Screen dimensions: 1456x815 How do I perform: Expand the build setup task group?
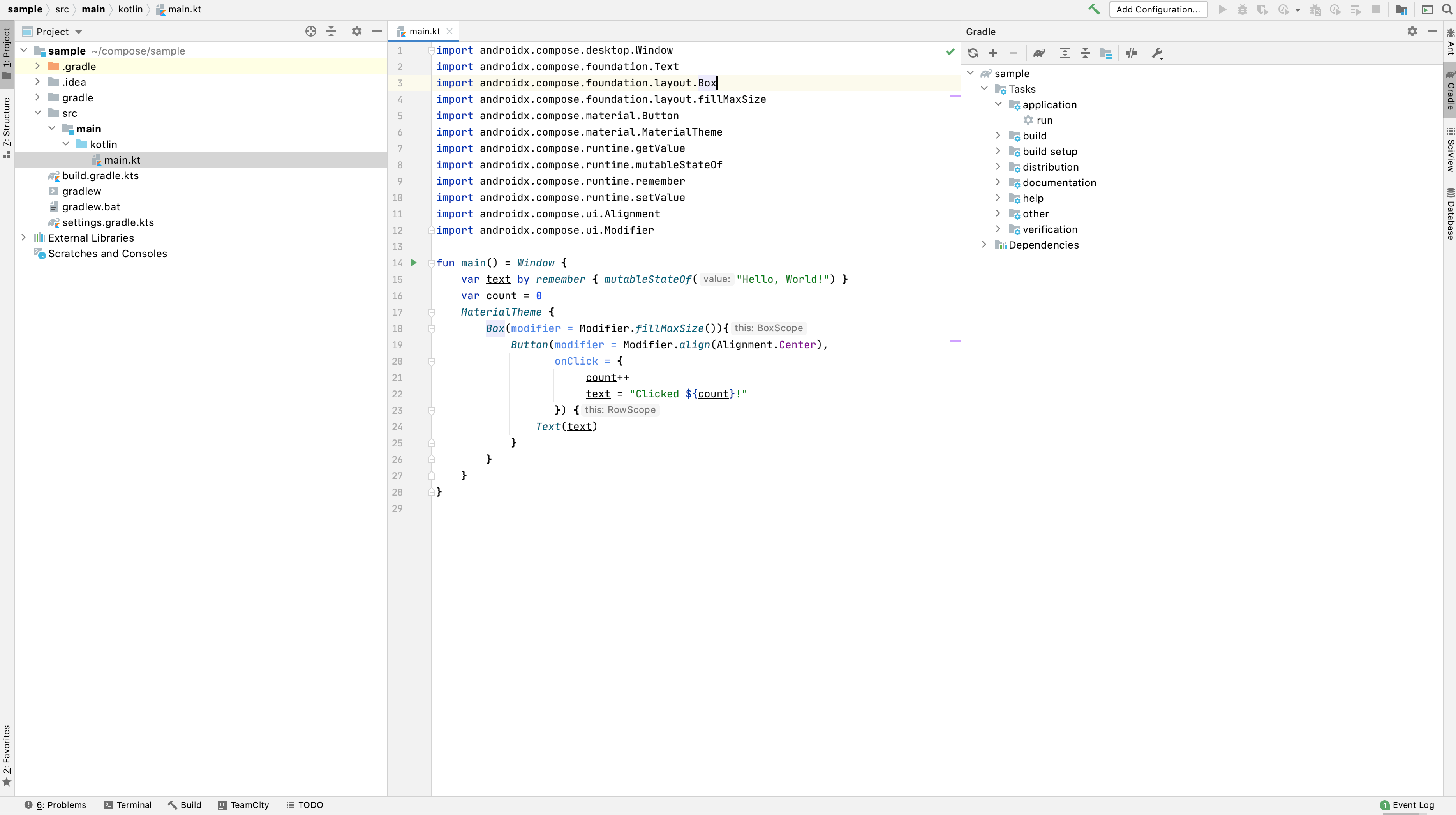click(x=999, y=151)
